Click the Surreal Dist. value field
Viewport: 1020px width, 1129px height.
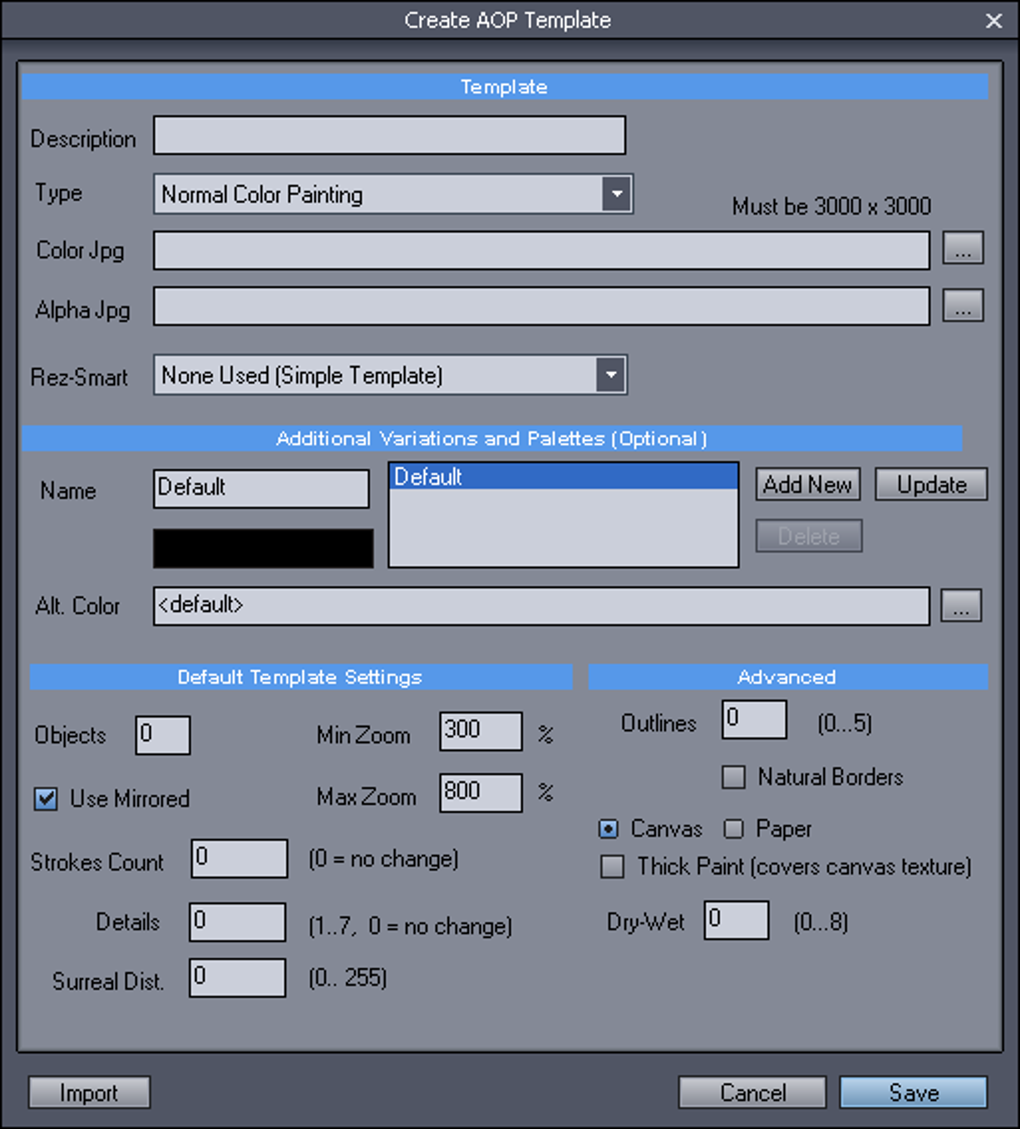(238, 978)
